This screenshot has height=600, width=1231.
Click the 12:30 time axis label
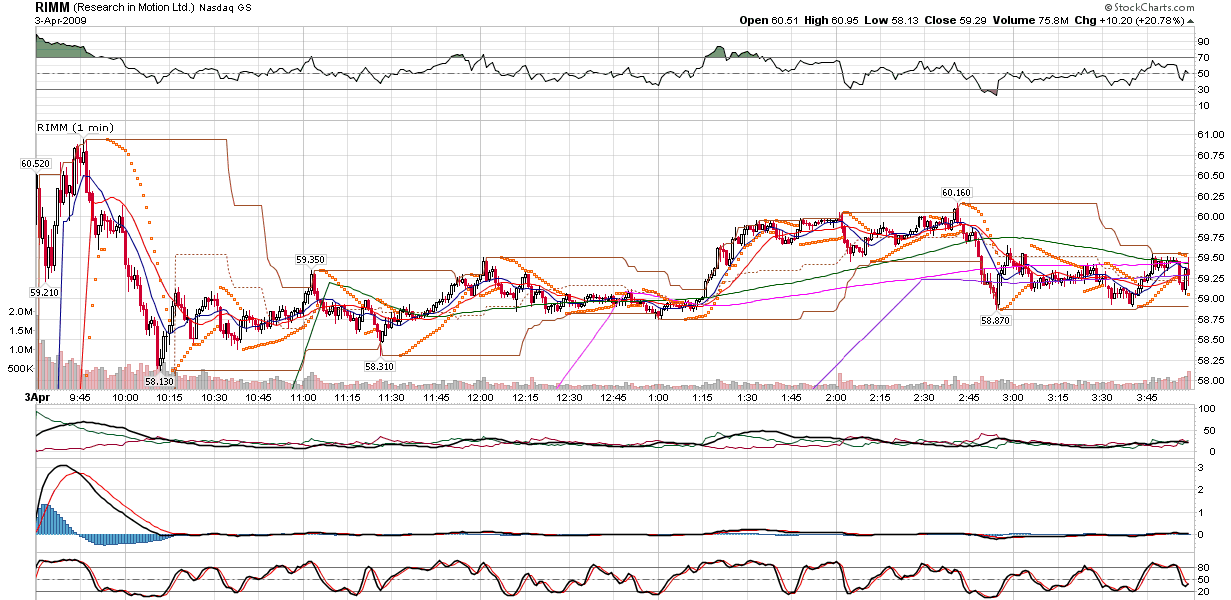tap(570, 397)
